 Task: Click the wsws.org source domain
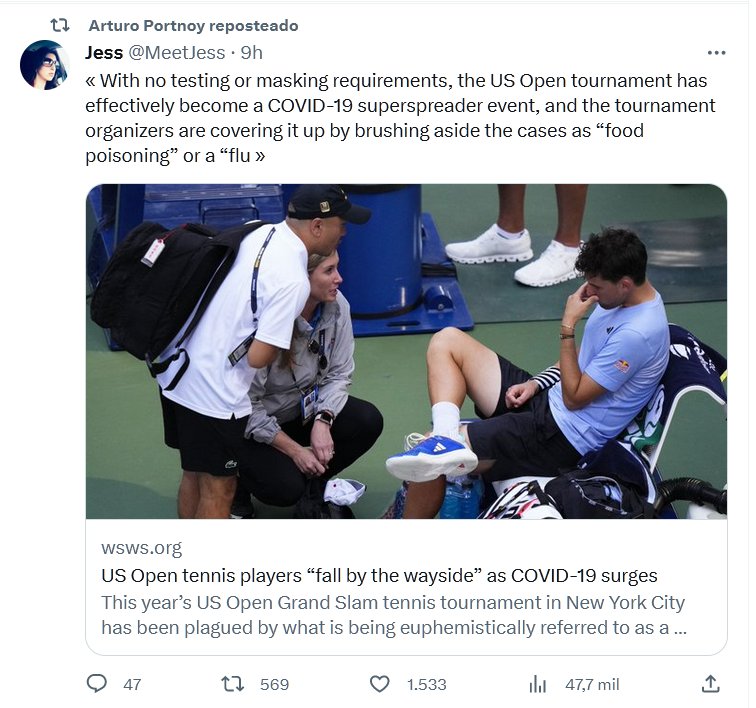coord(141,547)
